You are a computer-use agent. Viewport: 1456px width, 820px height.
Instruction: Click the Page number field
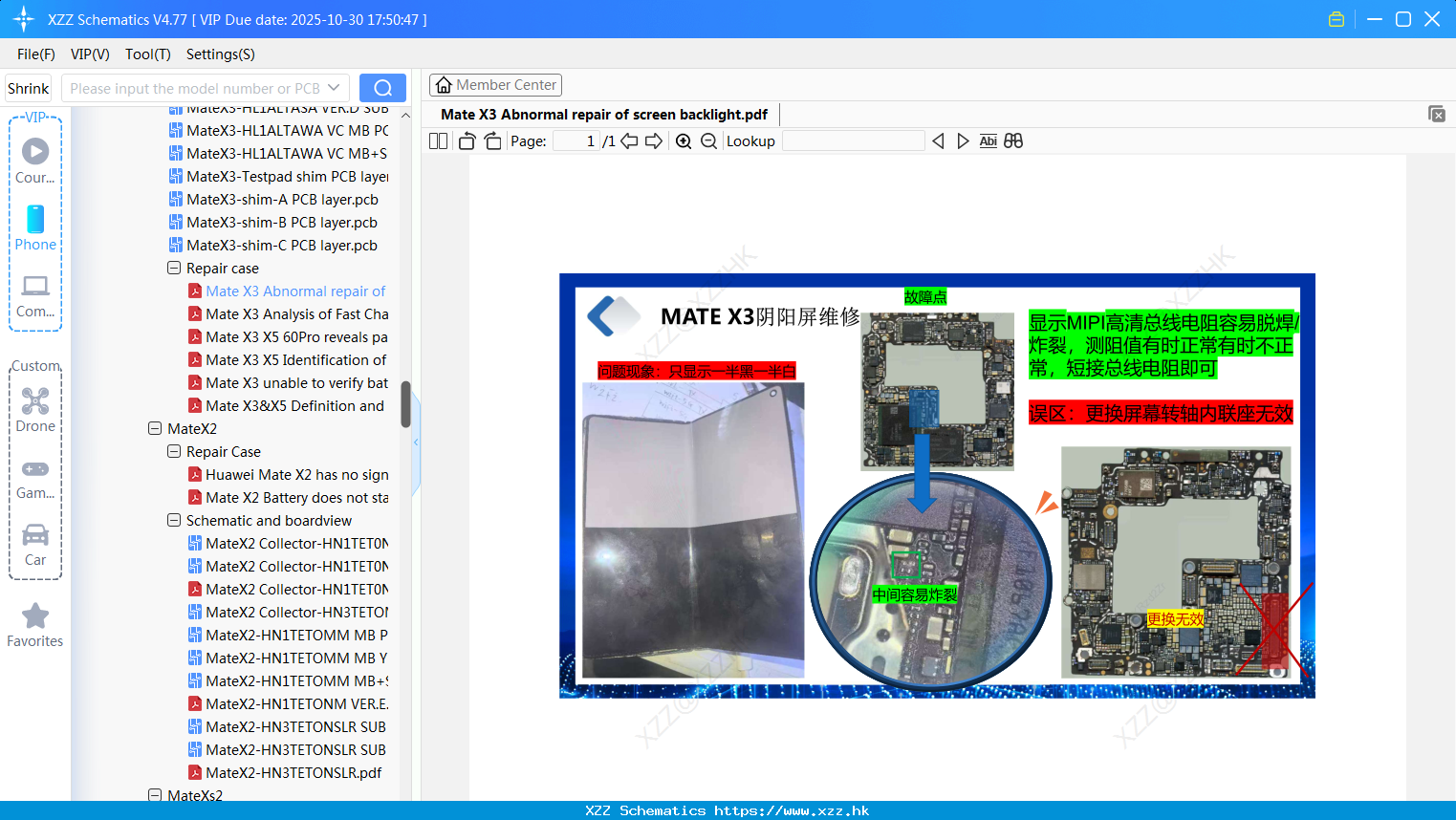click(576, 140)
